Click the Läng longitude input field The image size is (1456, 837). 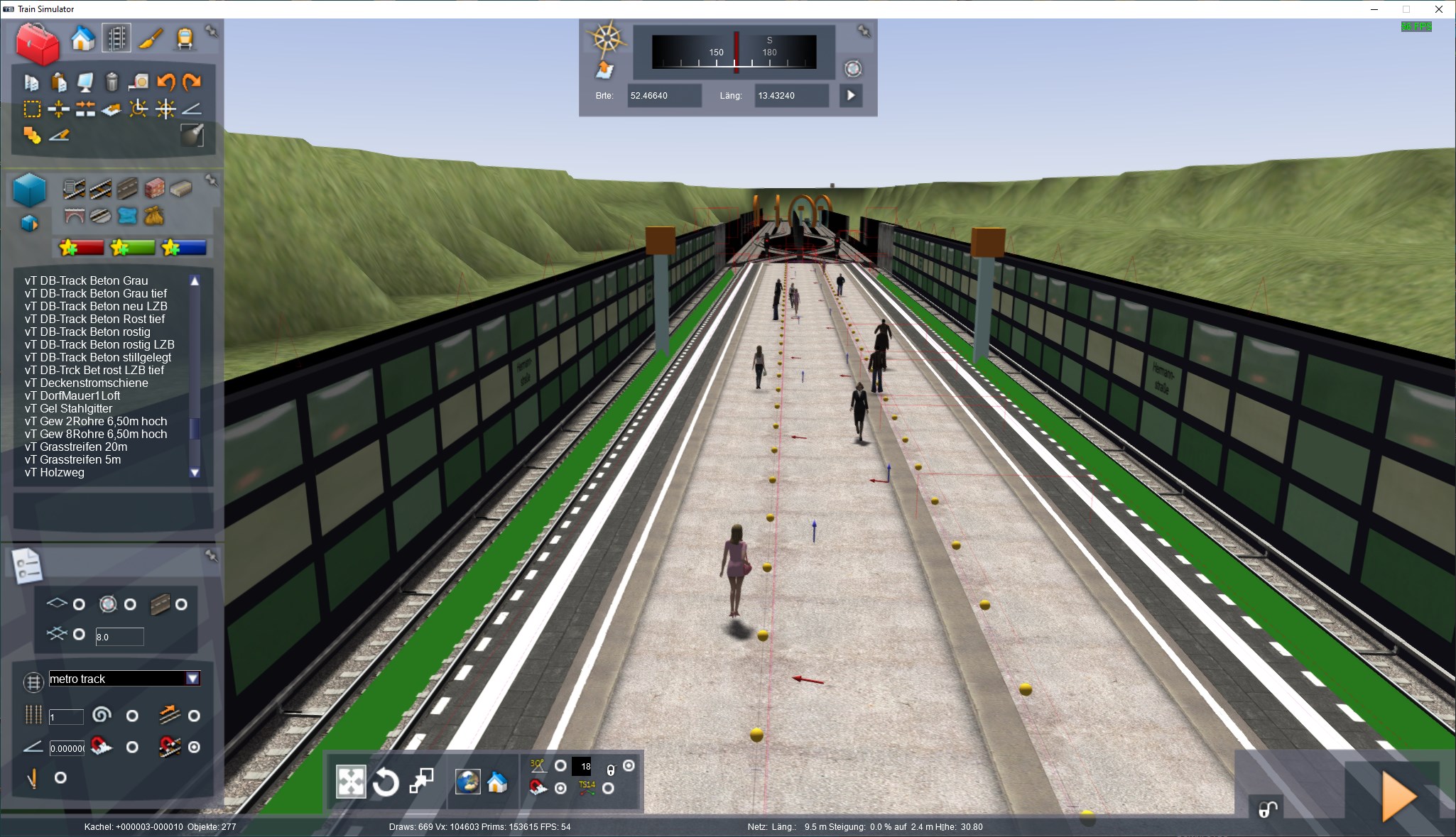[x=792, y=96]
